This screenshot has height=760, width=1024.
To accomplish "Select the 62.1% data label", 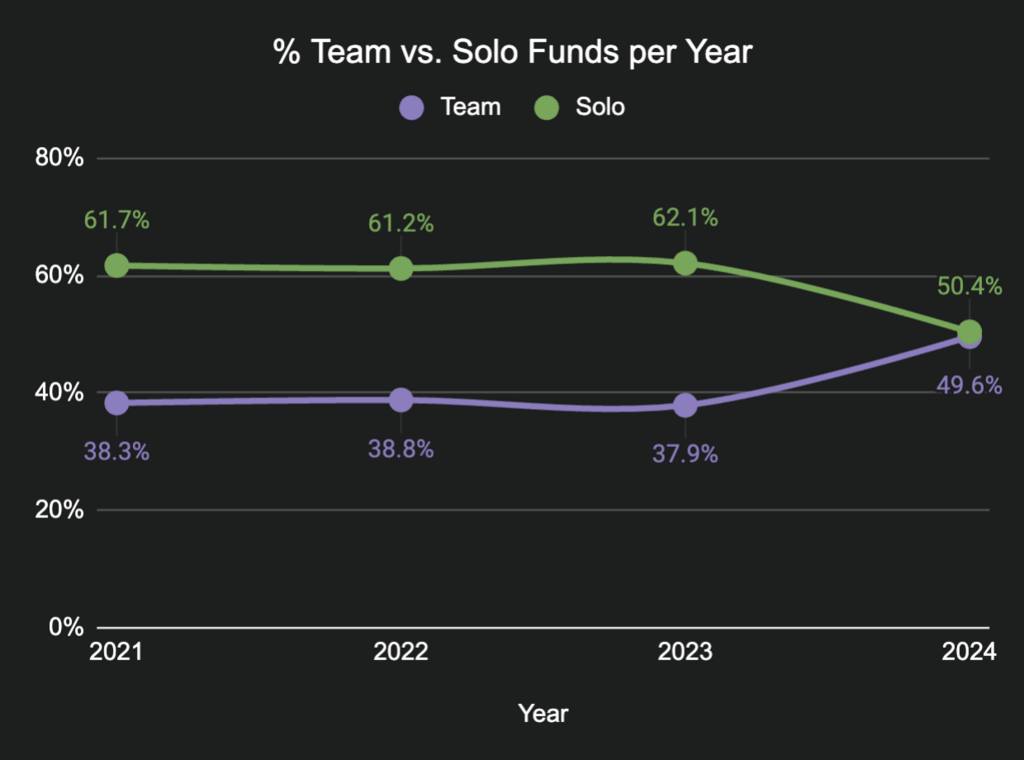I will point(685,217).
